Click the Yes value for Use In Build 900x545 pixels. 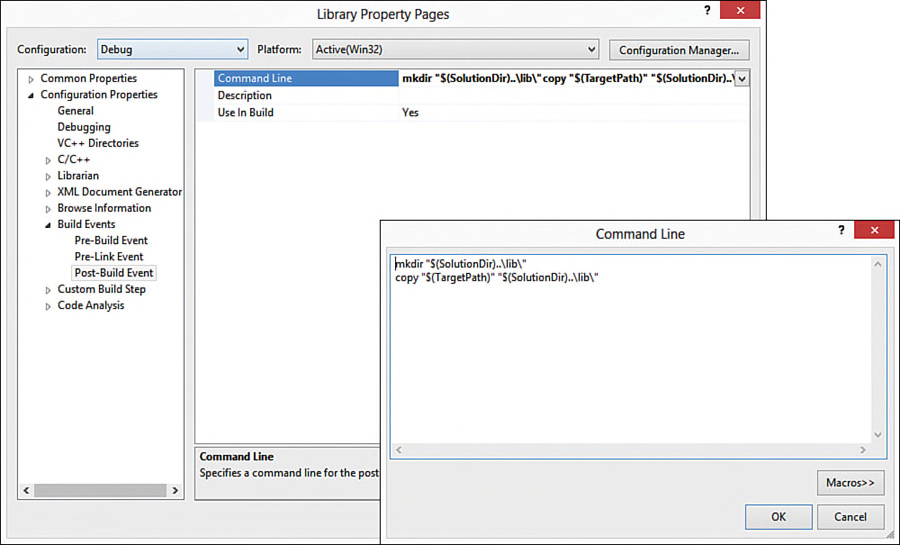(x=410, y=112)
